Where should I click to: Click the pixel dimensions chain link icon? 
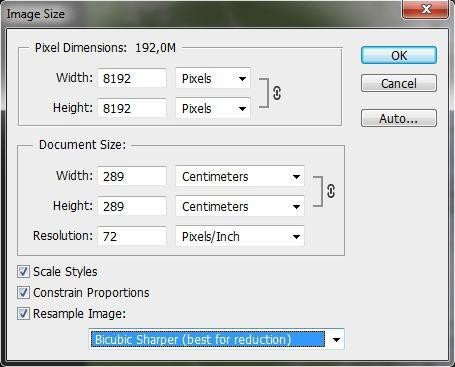click(x=277, y=93)
